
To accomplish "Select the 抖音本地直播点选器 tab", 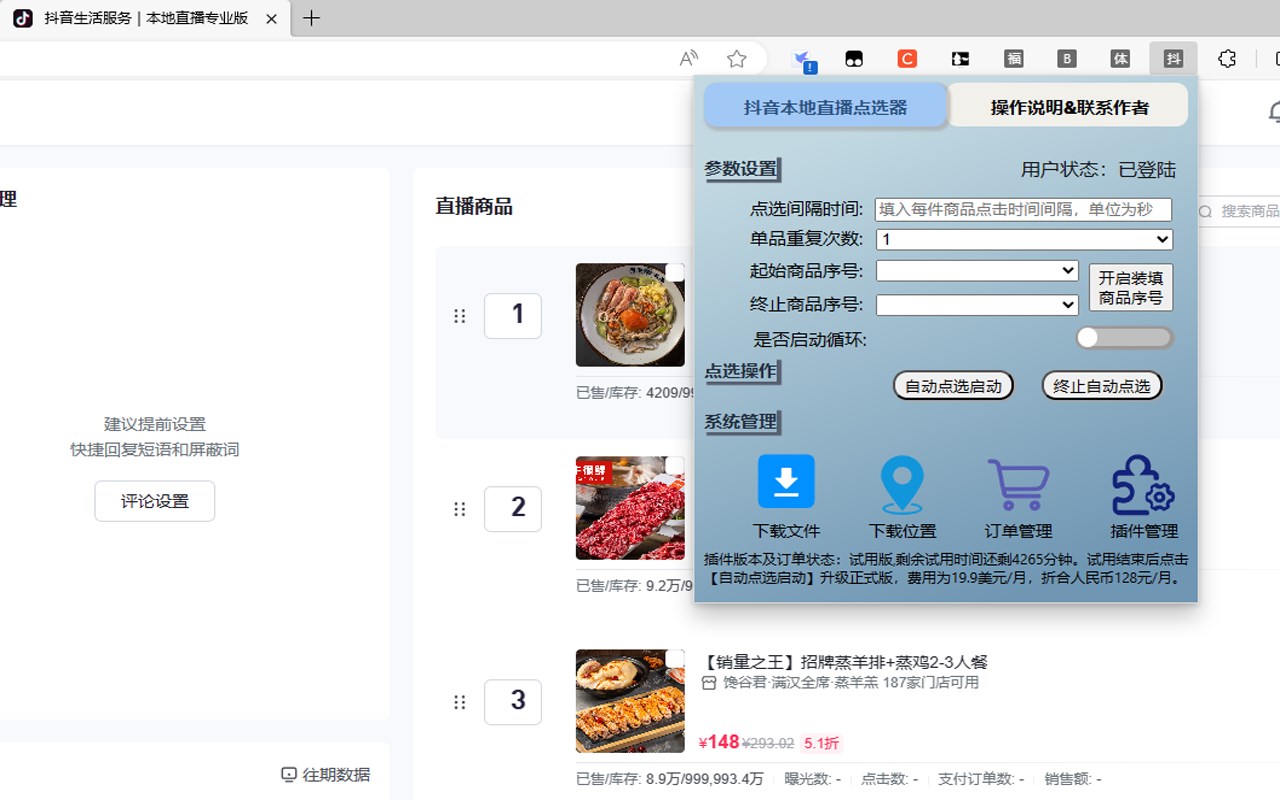I will click(x=825, y=104).
